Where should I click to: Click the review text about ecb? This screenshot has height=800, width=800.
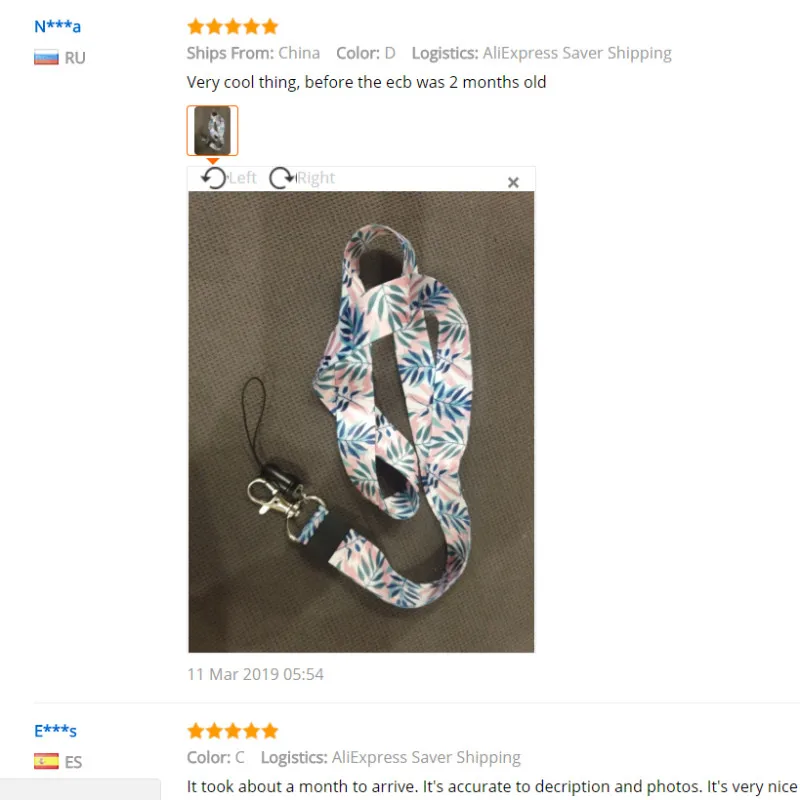pos(366,82)
